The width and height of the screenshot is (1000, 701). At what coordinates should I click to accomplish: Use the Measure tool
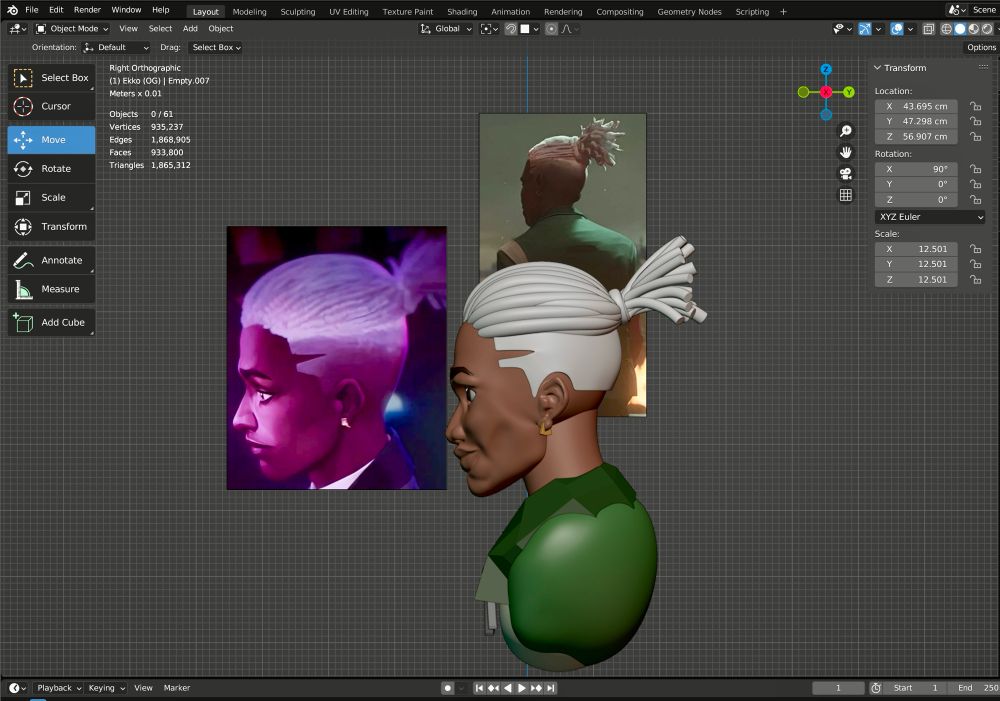point(52,289)
